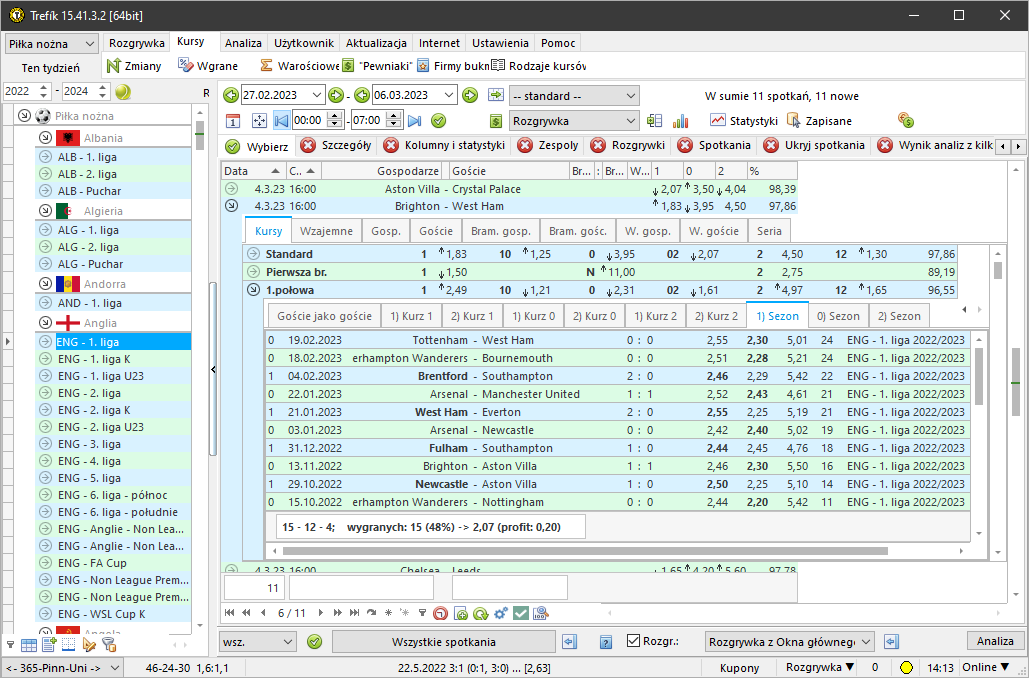This screenshot has height=678, width=1029.
Task: Select the Wzajemne tab
Action: [326, 231]
